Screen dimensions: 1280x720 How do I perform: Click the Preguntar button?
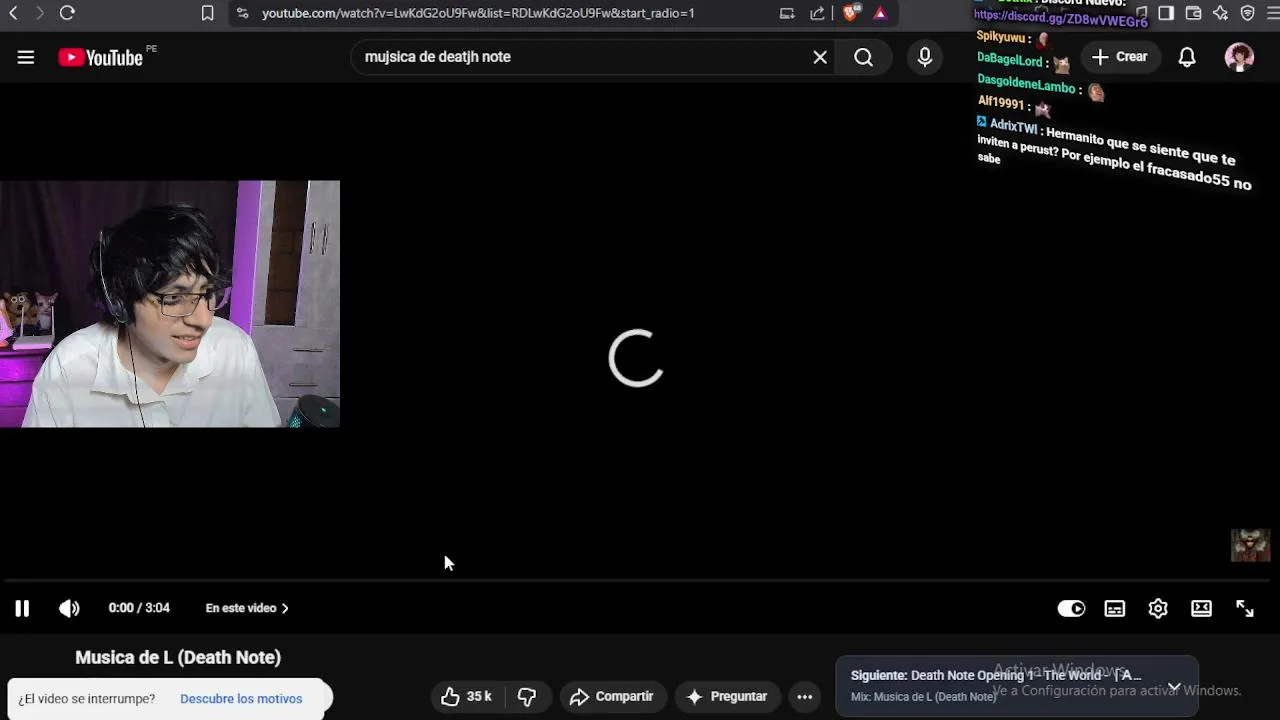727,696
